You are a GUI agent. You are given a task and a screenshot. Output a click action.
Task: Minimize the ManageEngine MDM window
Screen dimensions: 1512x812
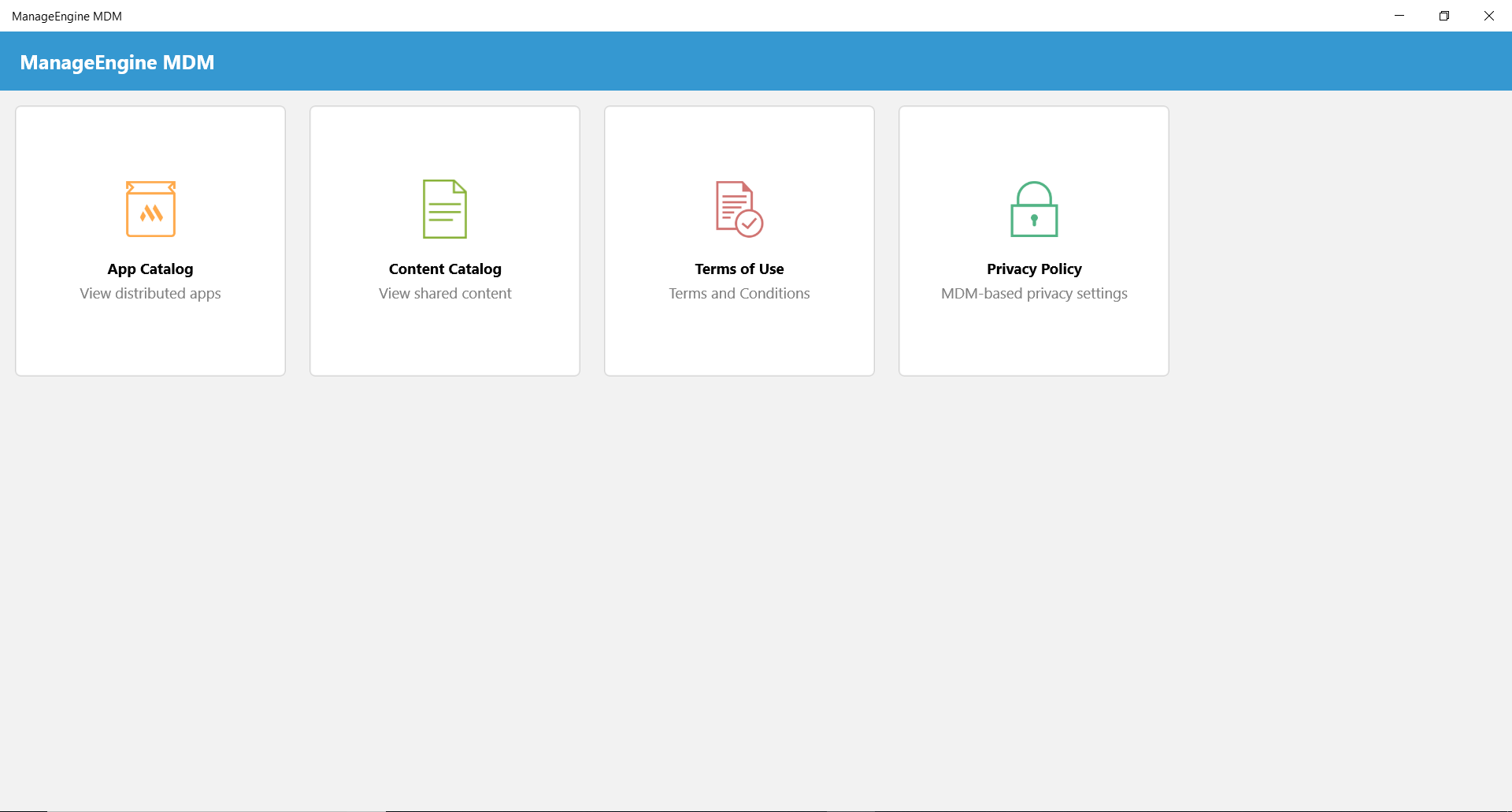[x=1399, y=16]
